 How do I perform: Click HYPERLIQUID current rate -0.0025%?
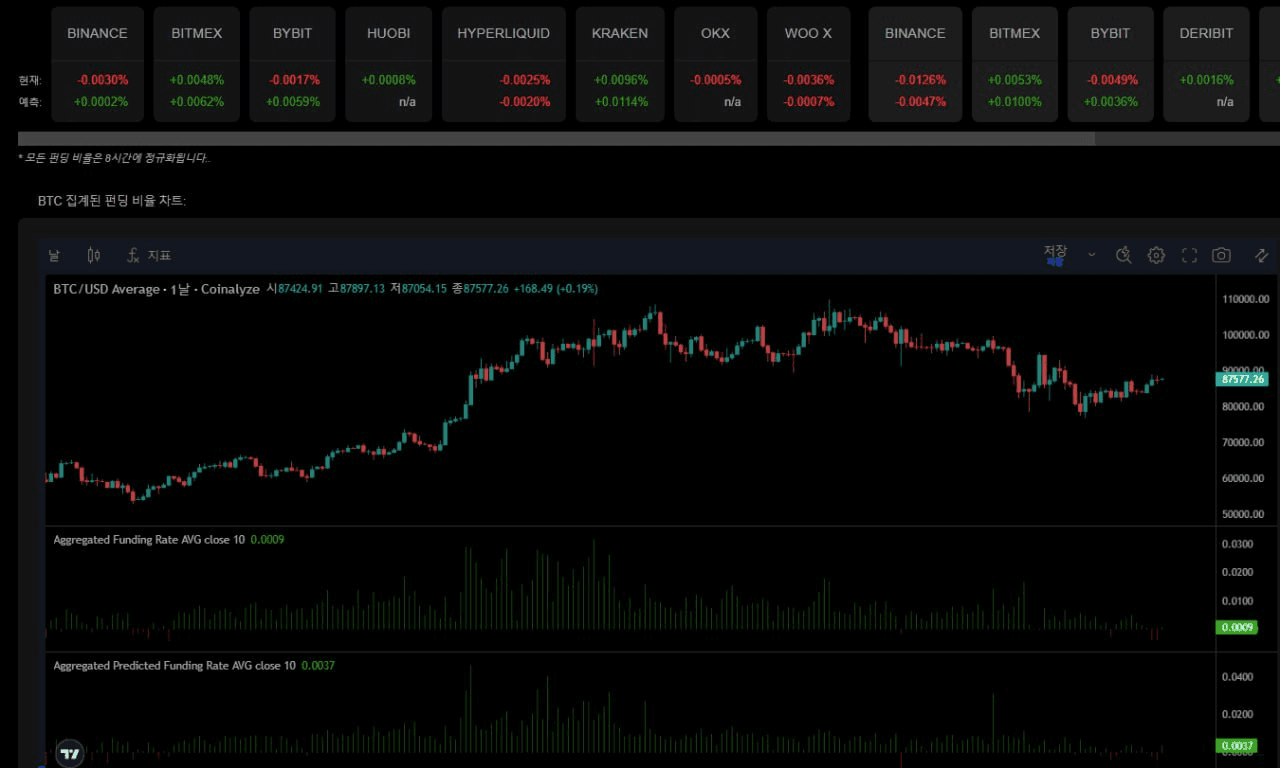[x=525, y=80]
